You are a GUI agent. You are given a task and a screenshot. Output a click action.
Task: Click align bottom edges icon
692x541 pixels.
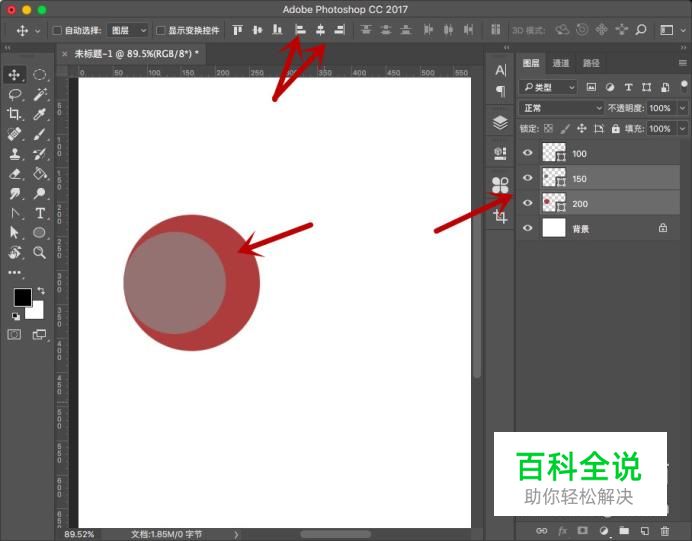tap(277, 30)
